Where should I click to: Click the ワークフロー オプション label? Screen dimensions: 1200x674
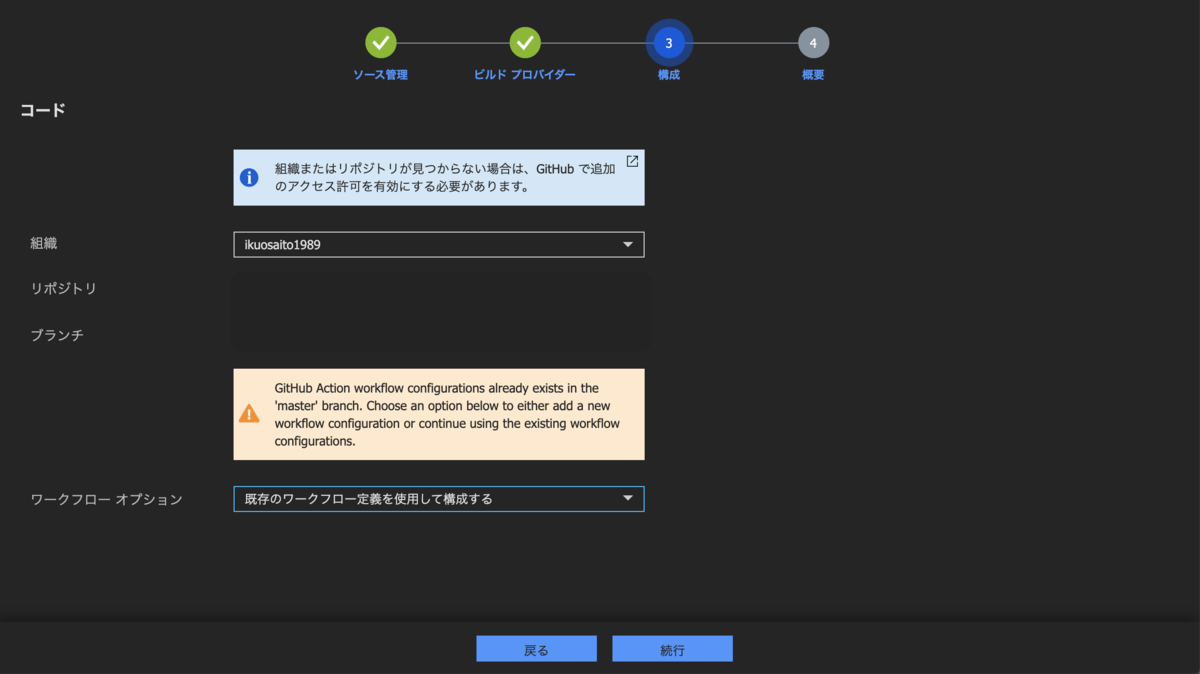click(x=106, y=499)
